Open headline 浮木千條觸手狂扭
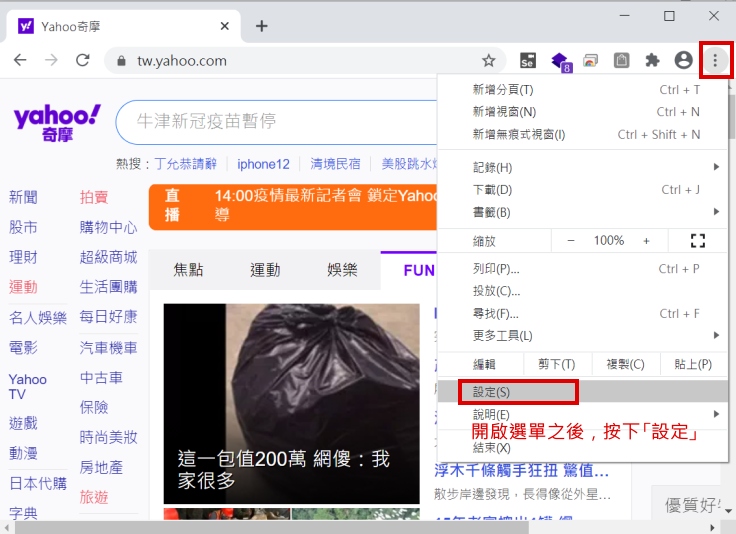Viewport: 736px width, 534px height. 521,470
